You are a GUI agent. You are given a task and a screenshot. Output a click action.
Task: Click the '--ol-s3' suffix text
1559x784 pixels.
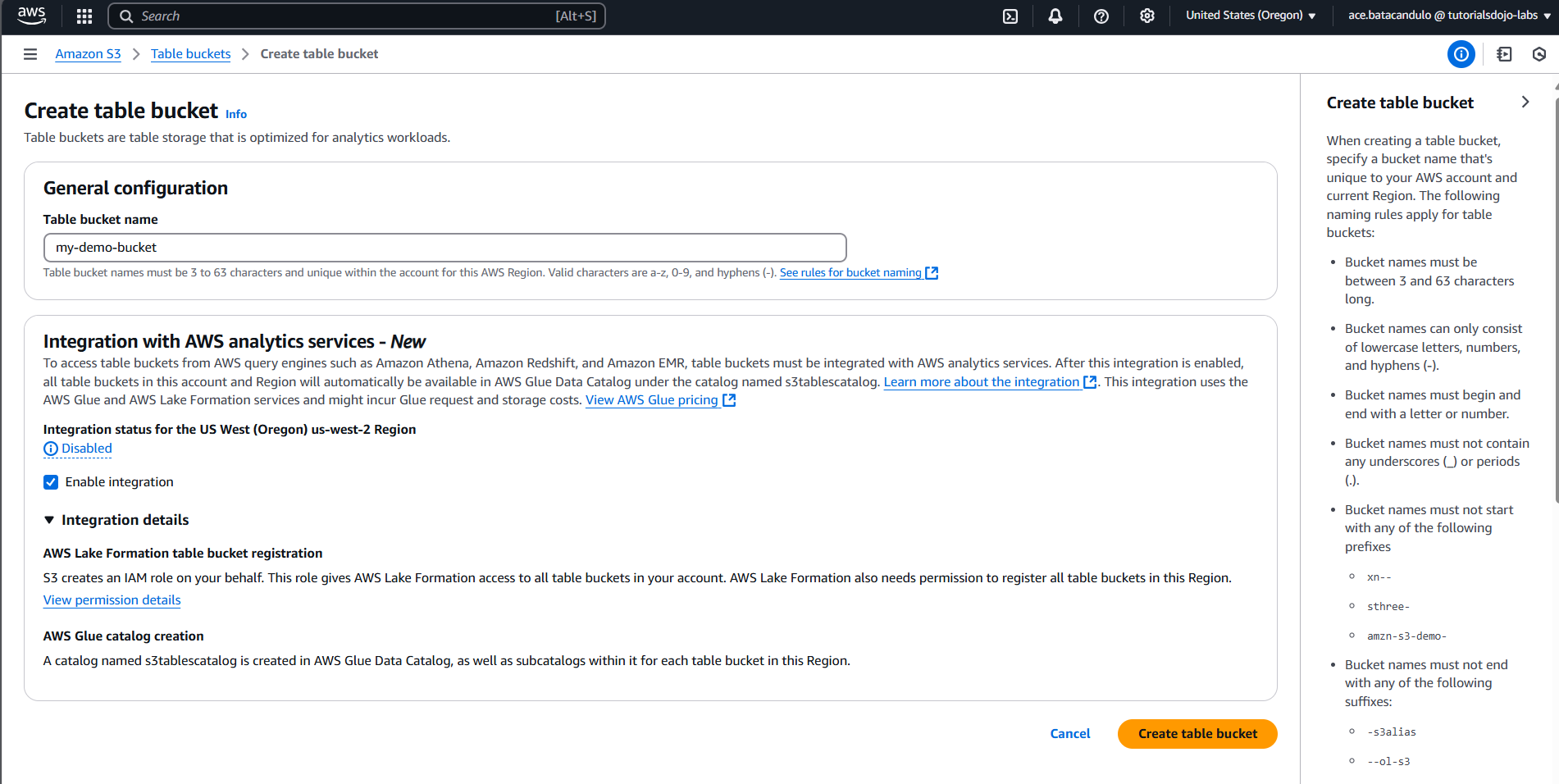coord(1388,762)
